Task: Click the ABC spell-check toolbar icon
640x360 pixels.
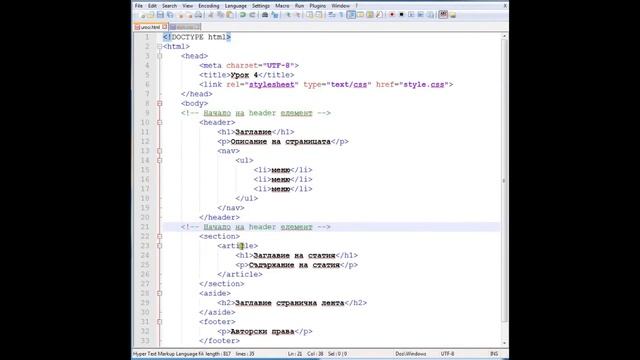Action: [443, 15]
